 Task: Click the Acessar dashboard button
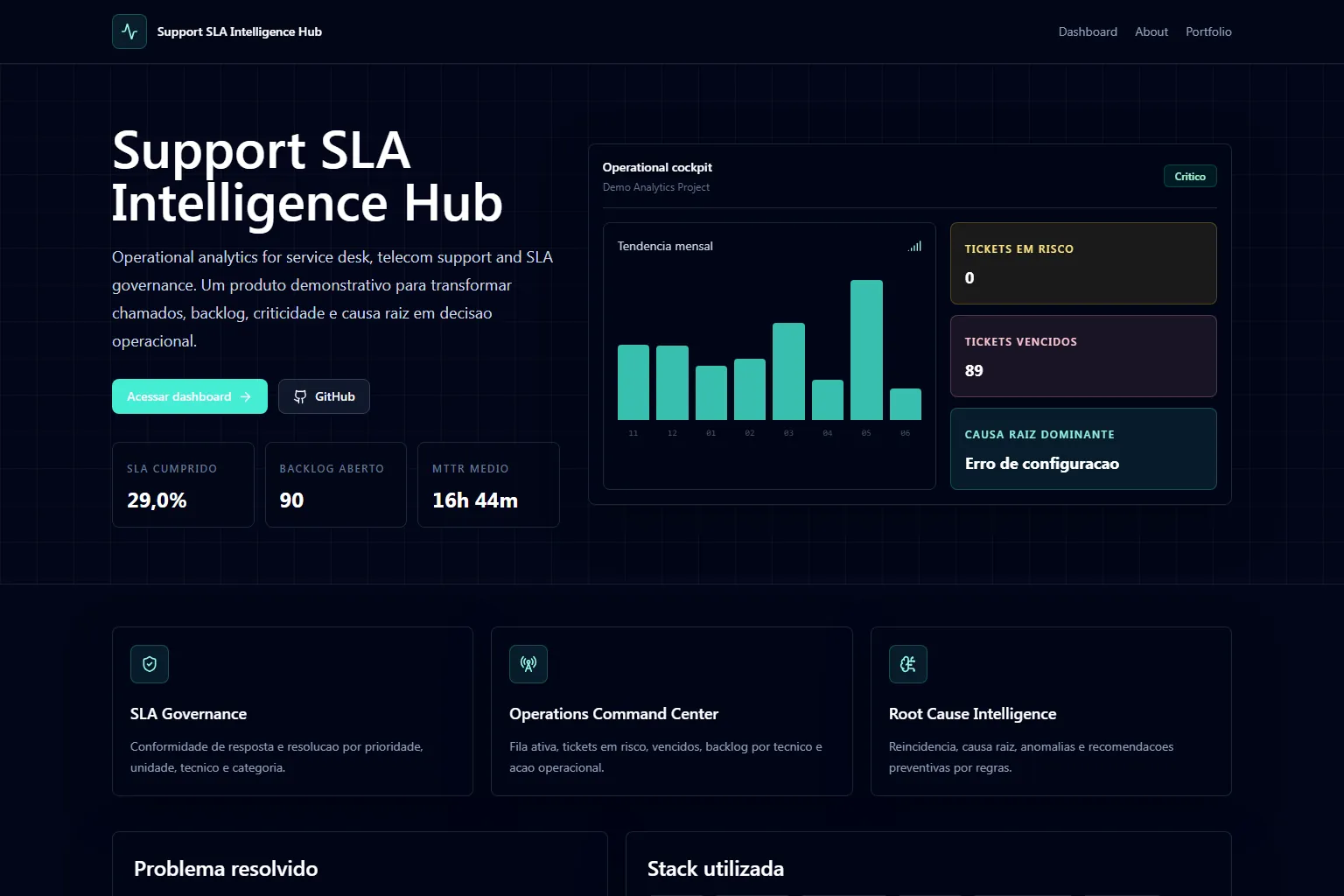(x=190, y=396)
